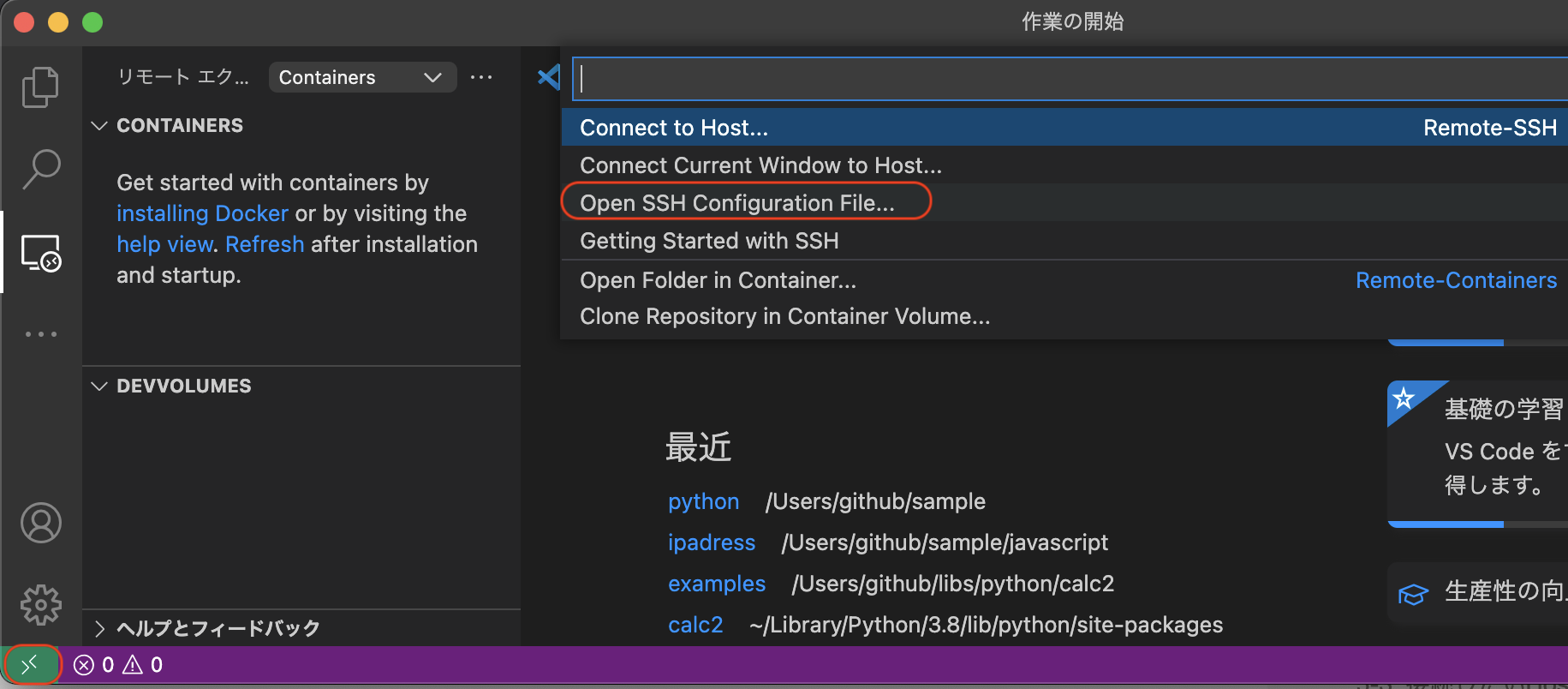Open recent project examples
Viewport: 1568px width, 689px height.
tap(716, 584)
